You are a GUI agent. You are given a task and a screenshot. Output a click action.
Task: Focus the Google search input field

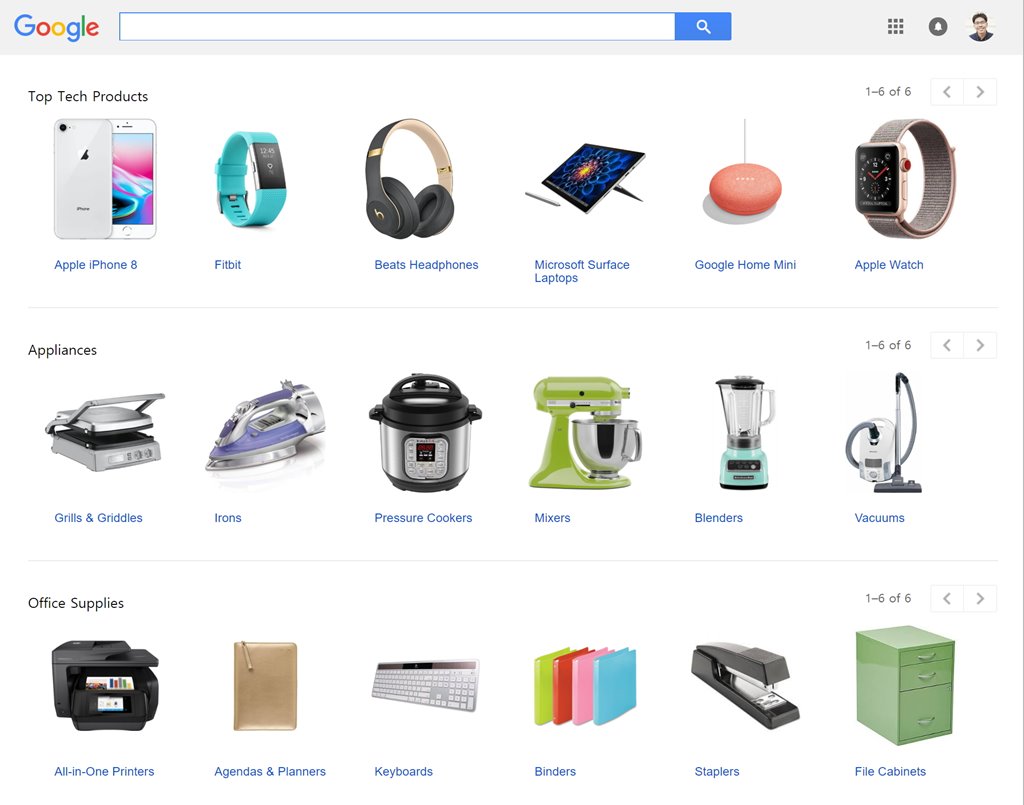pos(397,27)
